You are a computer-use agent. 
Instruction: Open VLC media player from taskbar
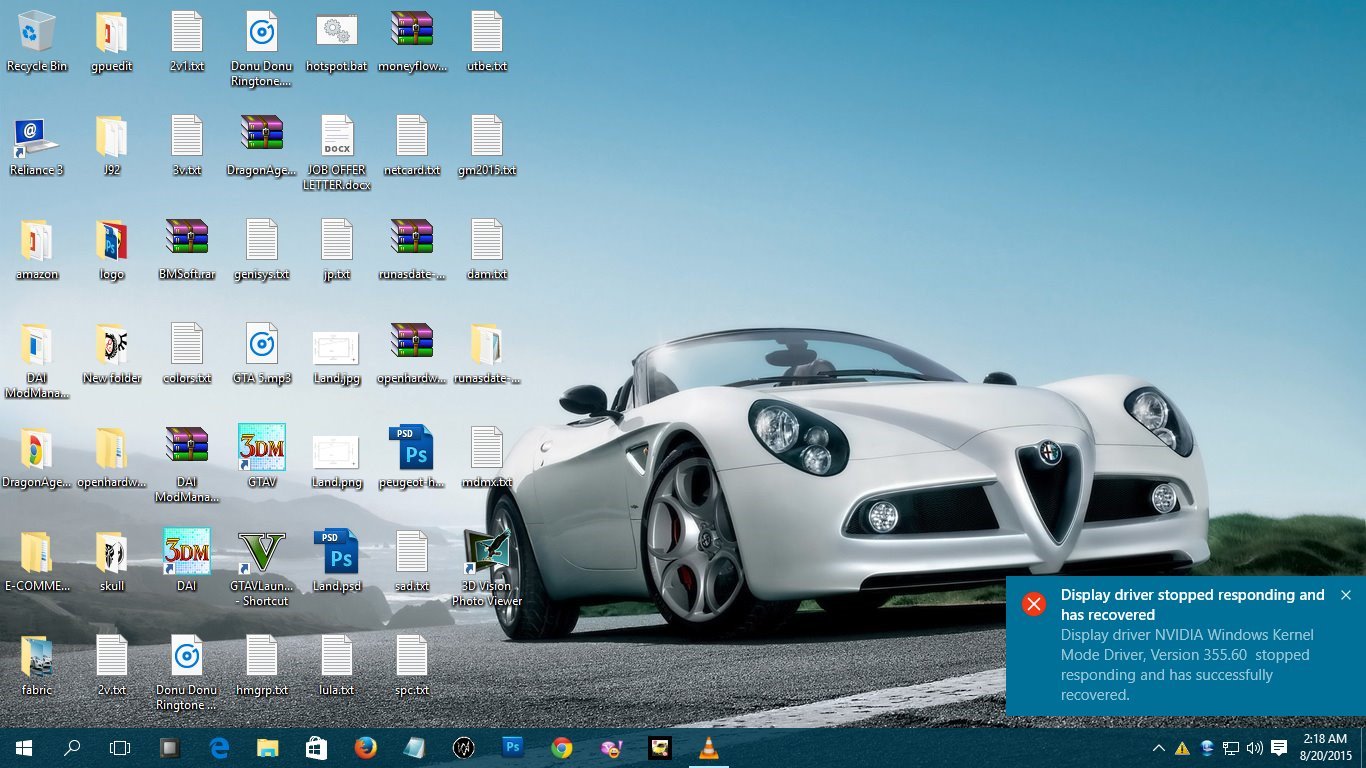(709, 748)
